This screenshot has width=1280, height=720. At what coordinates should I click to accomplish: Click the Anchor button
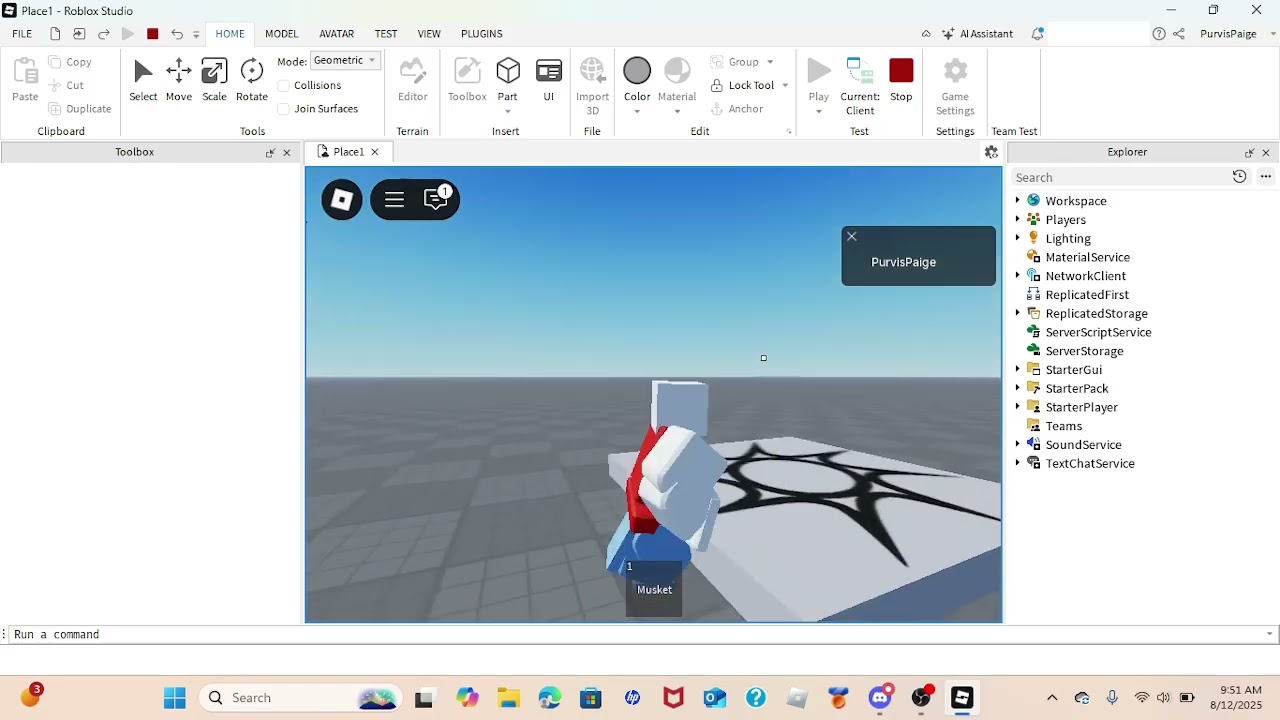(737, 109)
